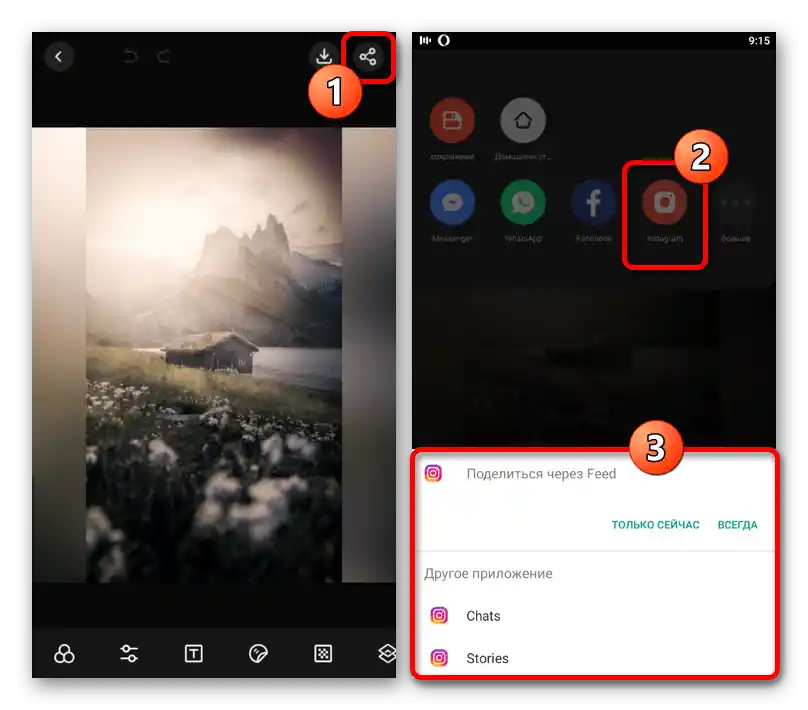This screenshot has height=710, width=808.
Task: Tap the sound-bars status bar icon
Action: [425, 40]
